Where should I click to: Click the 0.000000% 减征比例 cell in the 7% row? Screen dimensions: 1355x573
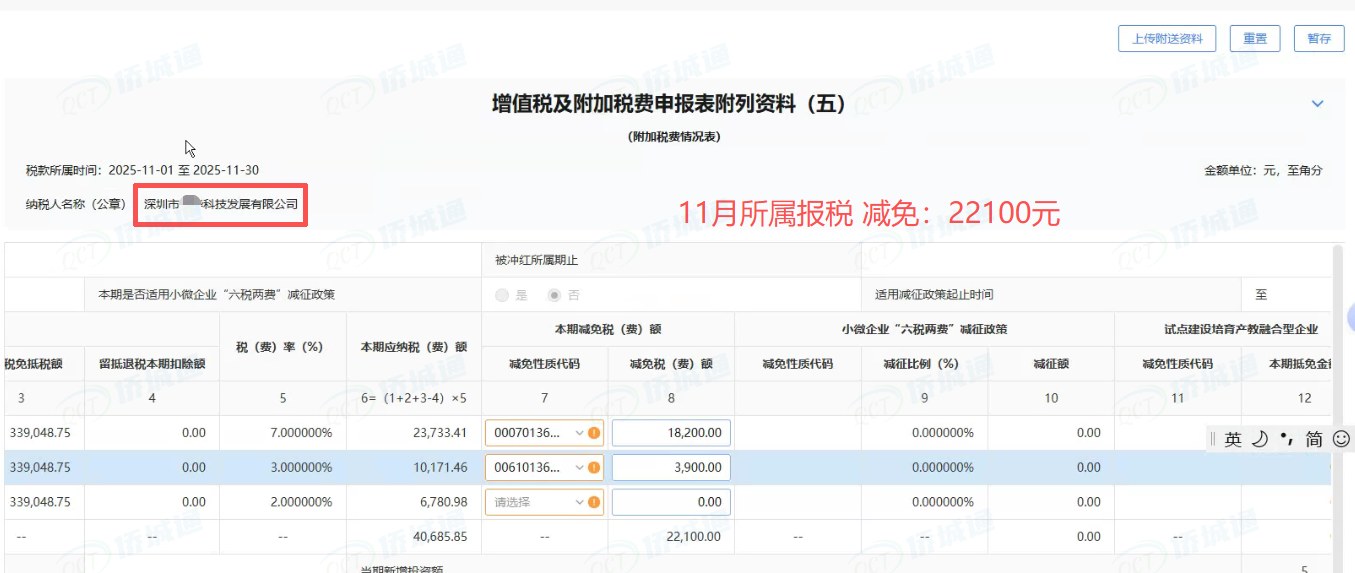click(x=924, y=433)
